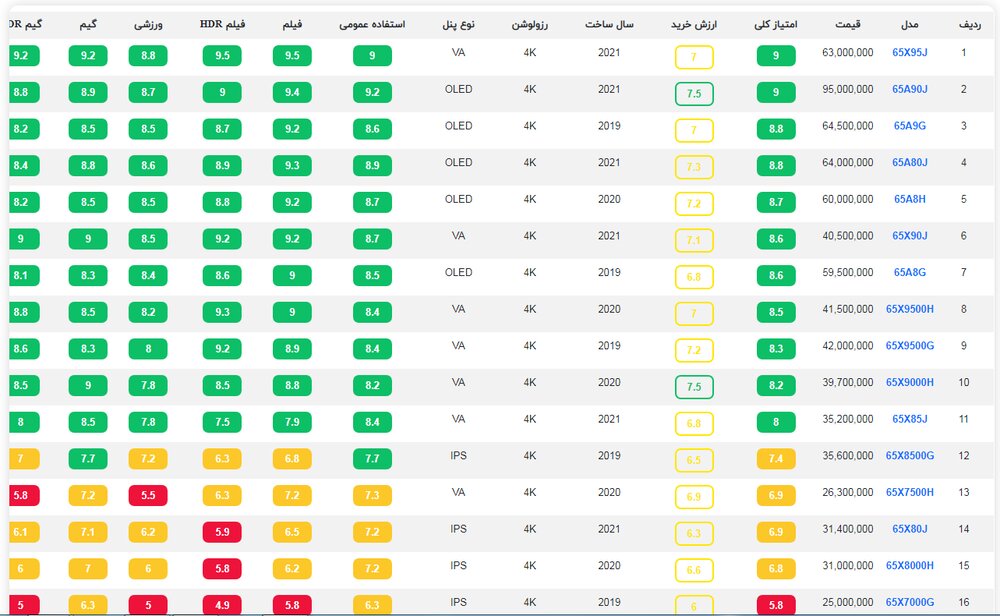Click the 65X7000G model link
The height and width of the screenshot is (616, 1000).
[909, 602]
